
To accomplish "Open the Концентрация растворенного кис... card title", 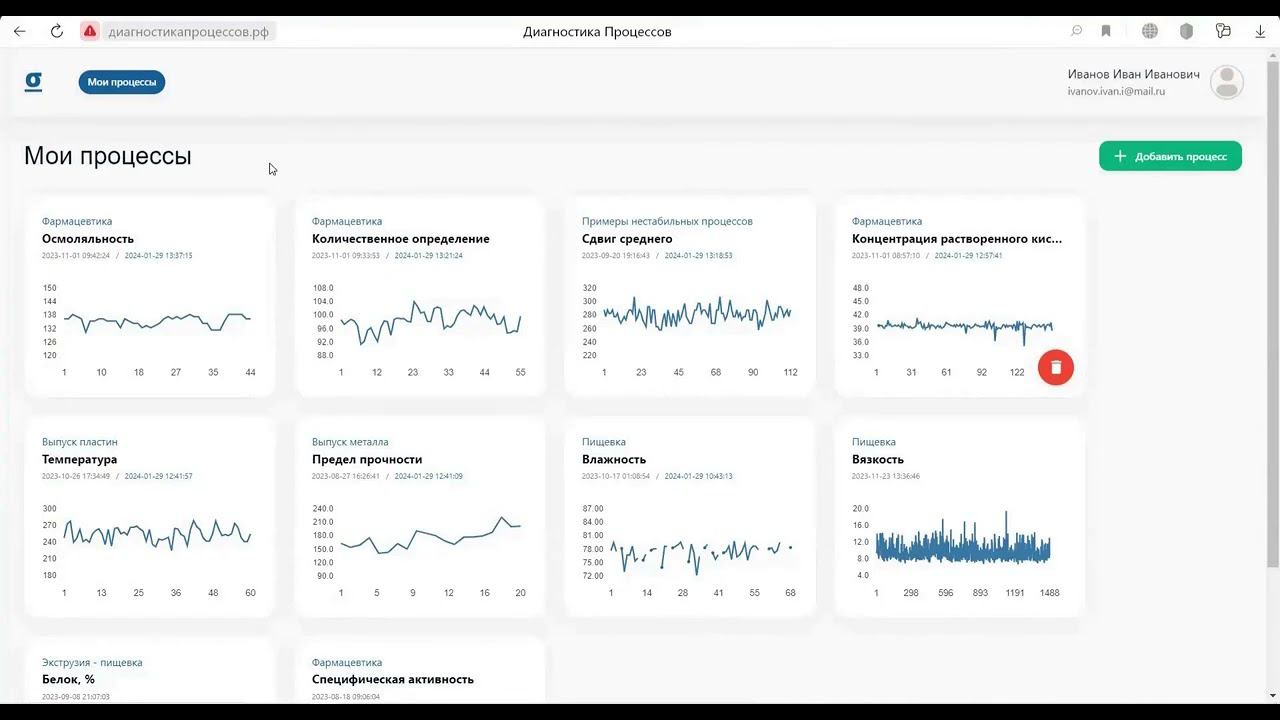I will pos(957,239).
